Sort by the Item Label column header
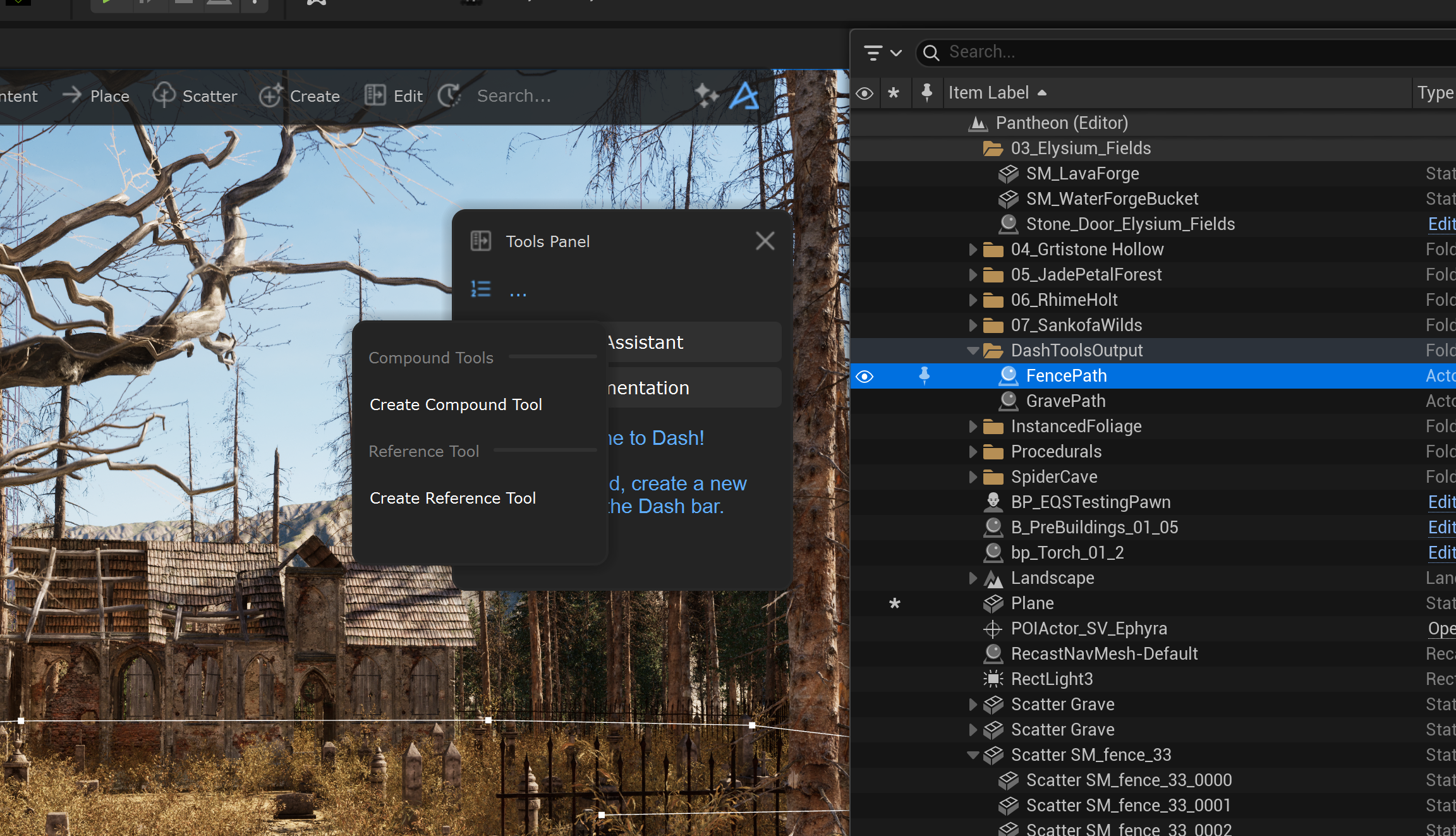Viewport: 1456px width, 836px height. coord(989,93)
